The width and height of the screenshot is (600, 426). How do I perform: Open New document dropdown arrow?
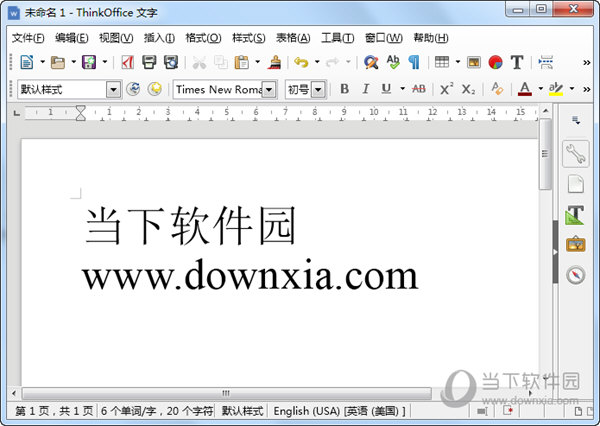[42, 62]
